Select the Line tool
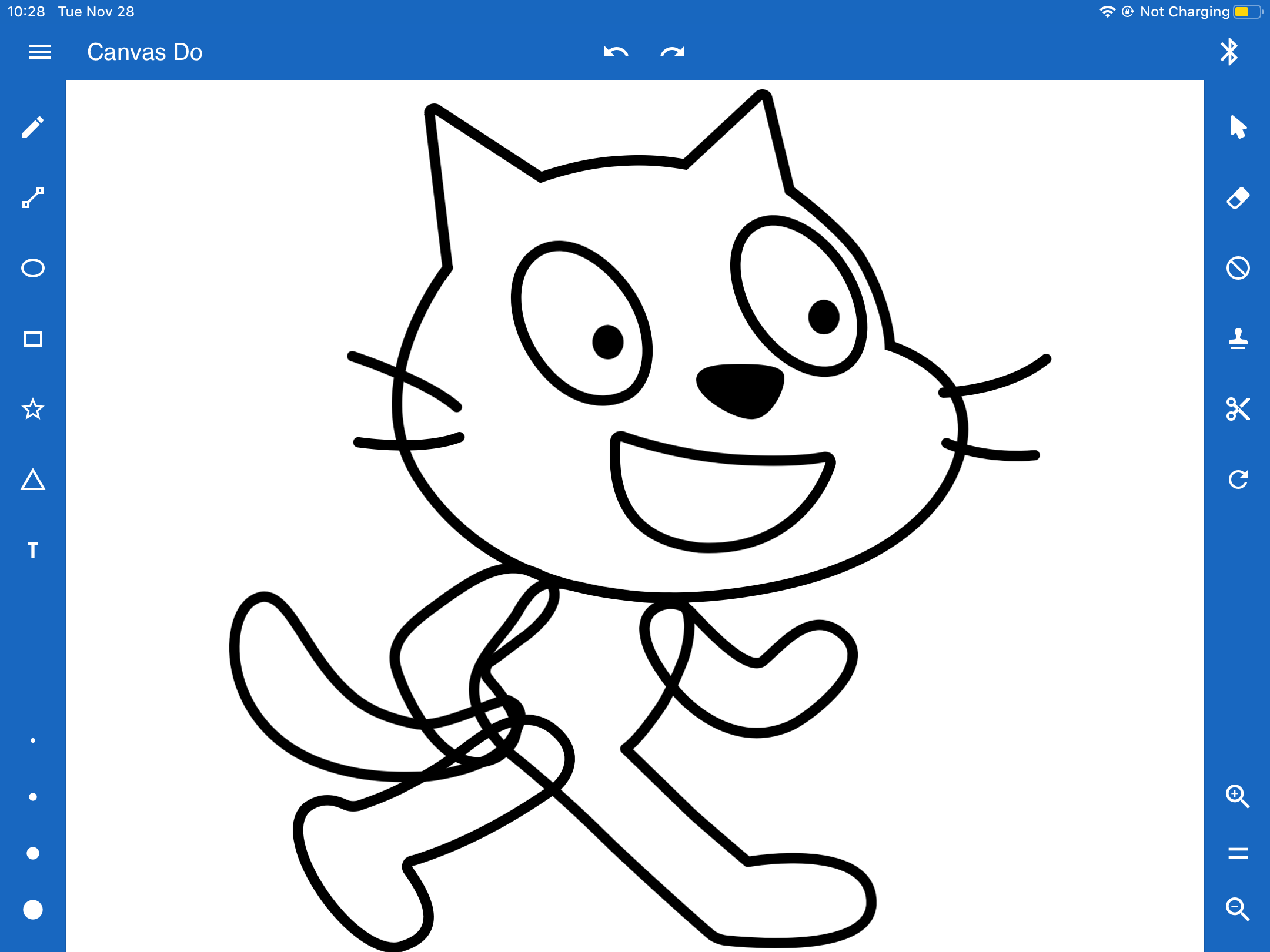 (34, 196)
